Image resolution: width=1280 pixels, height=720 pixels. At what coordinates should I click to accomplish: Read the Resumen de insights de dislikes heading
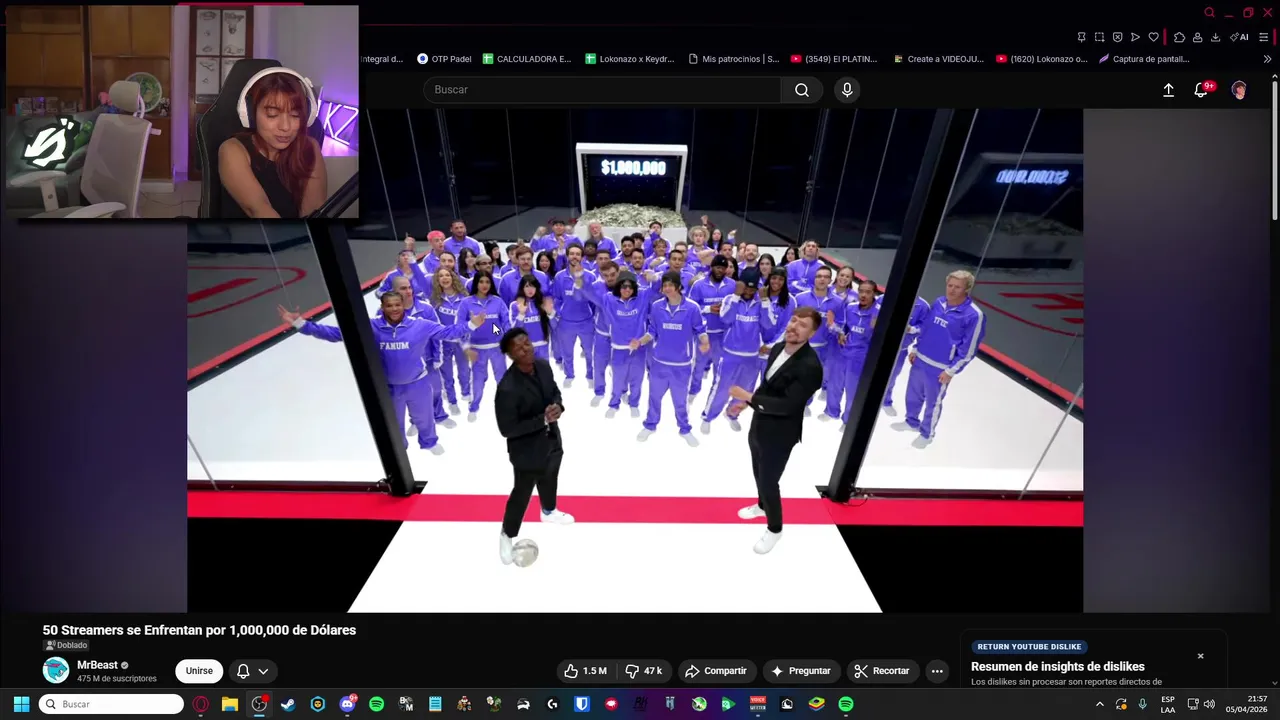1058,667
